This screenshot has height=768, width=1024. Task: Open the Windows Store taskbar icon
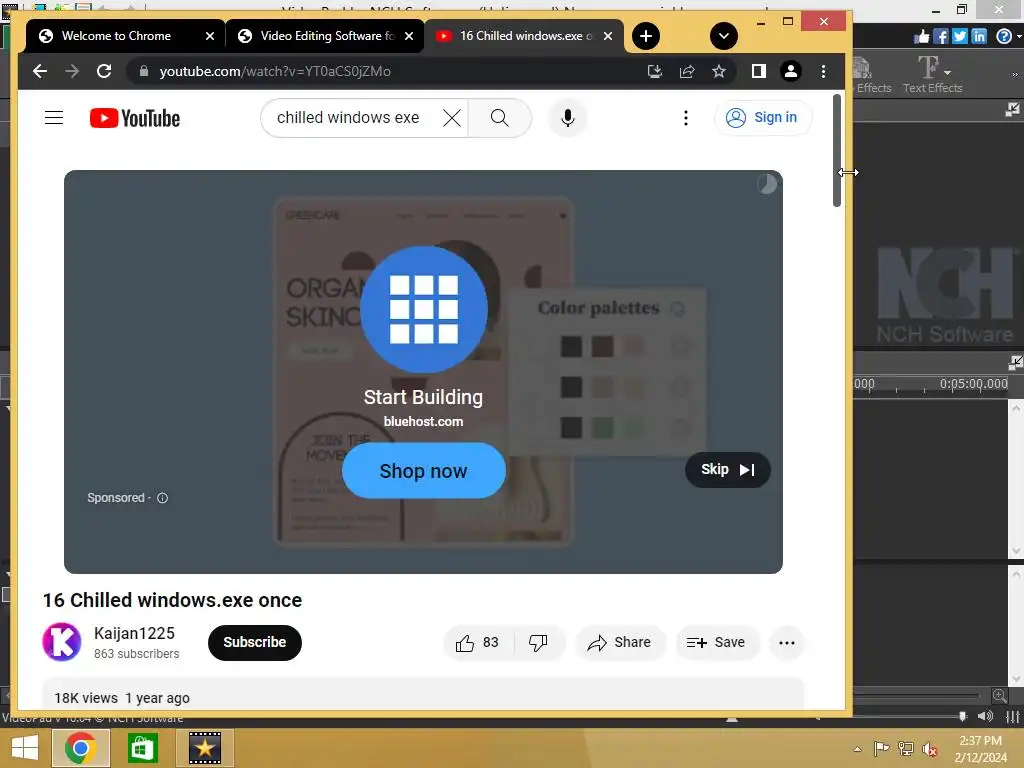pos(142,748)
